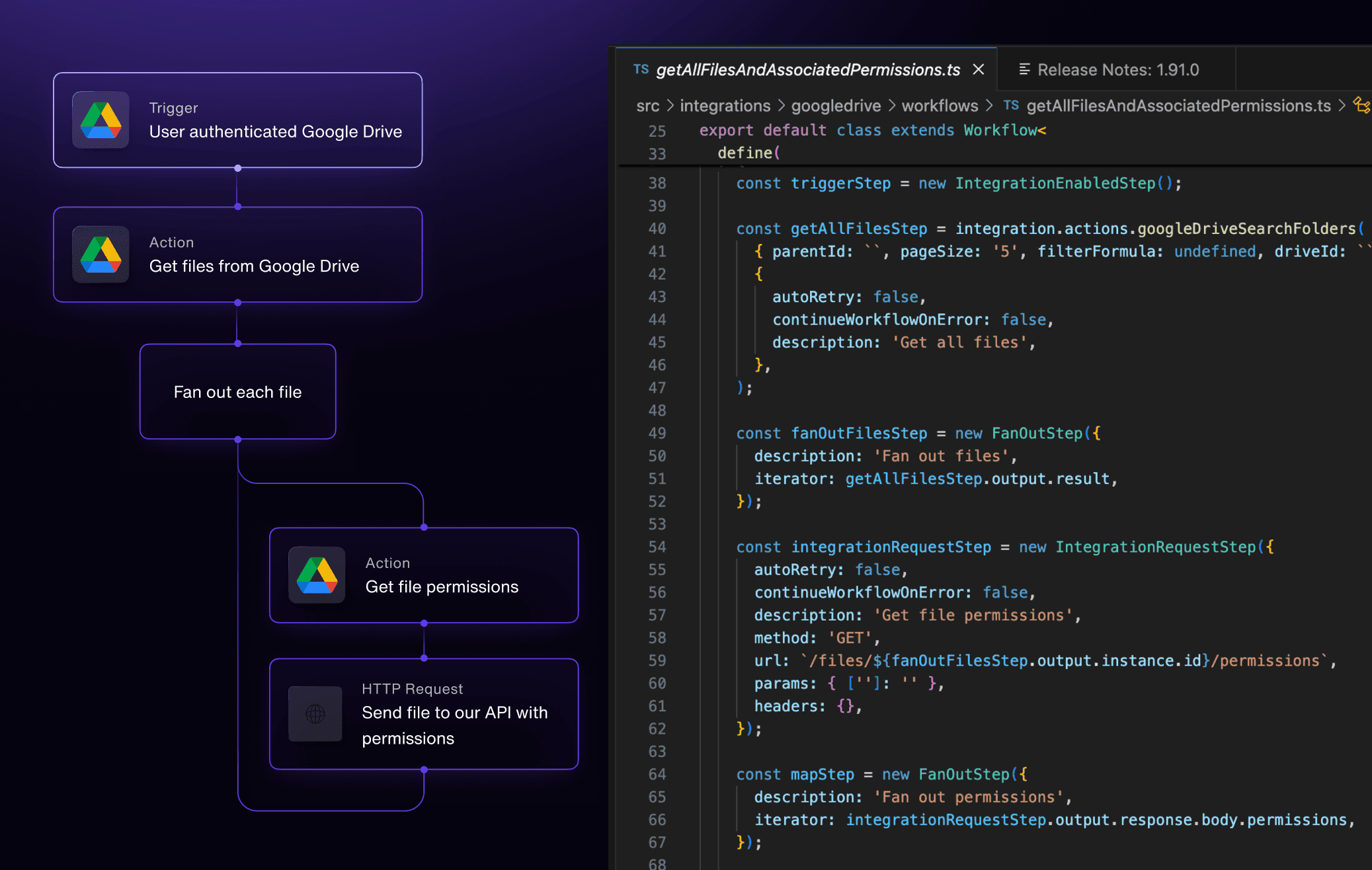The height and width of the screenshot is (870, 1372).
Task: Click class symbol icon at breadcrumb end
Action: (1361, 106)
